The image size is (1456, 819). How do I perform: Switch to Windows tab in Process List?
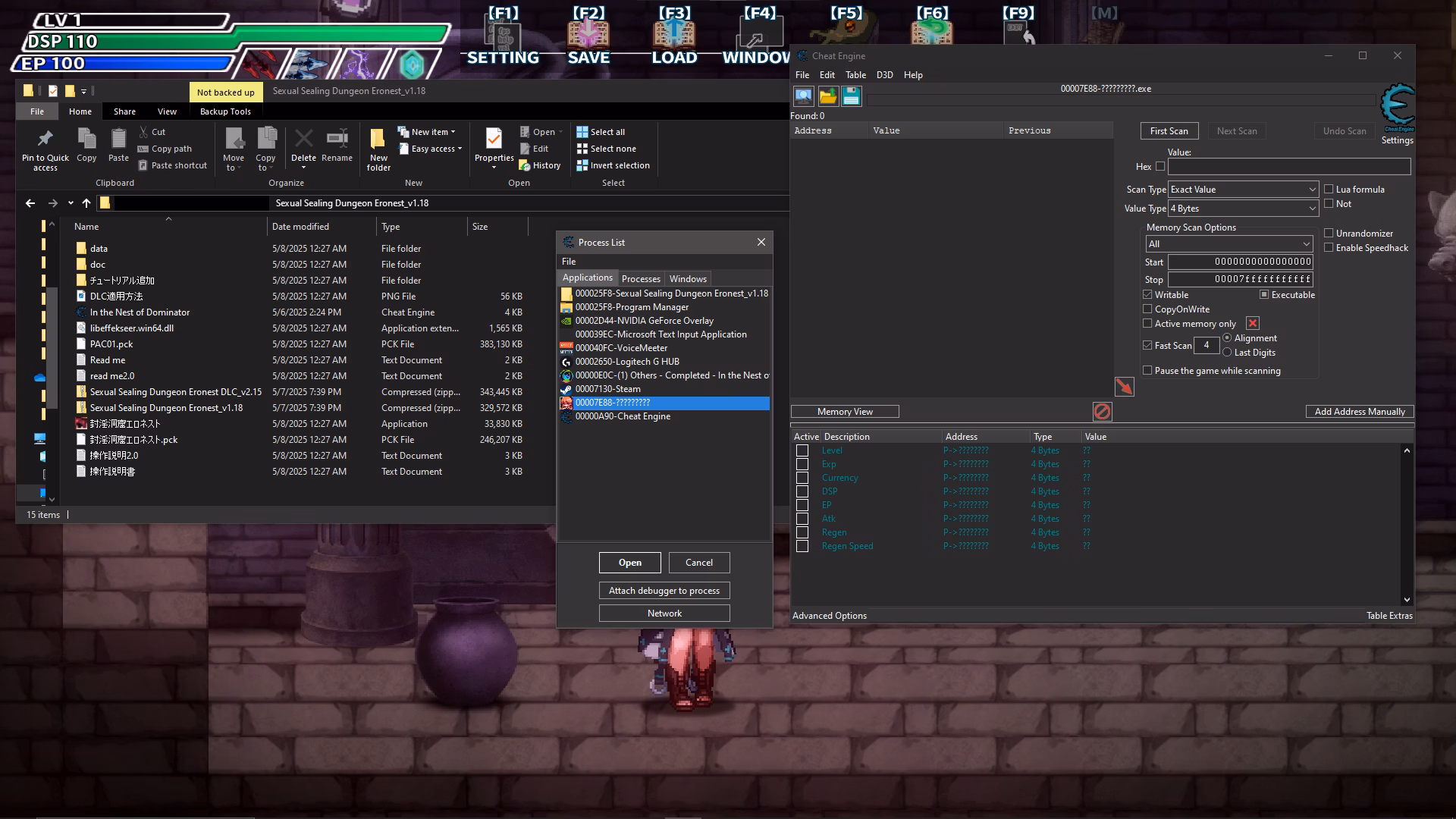point(688,279)
